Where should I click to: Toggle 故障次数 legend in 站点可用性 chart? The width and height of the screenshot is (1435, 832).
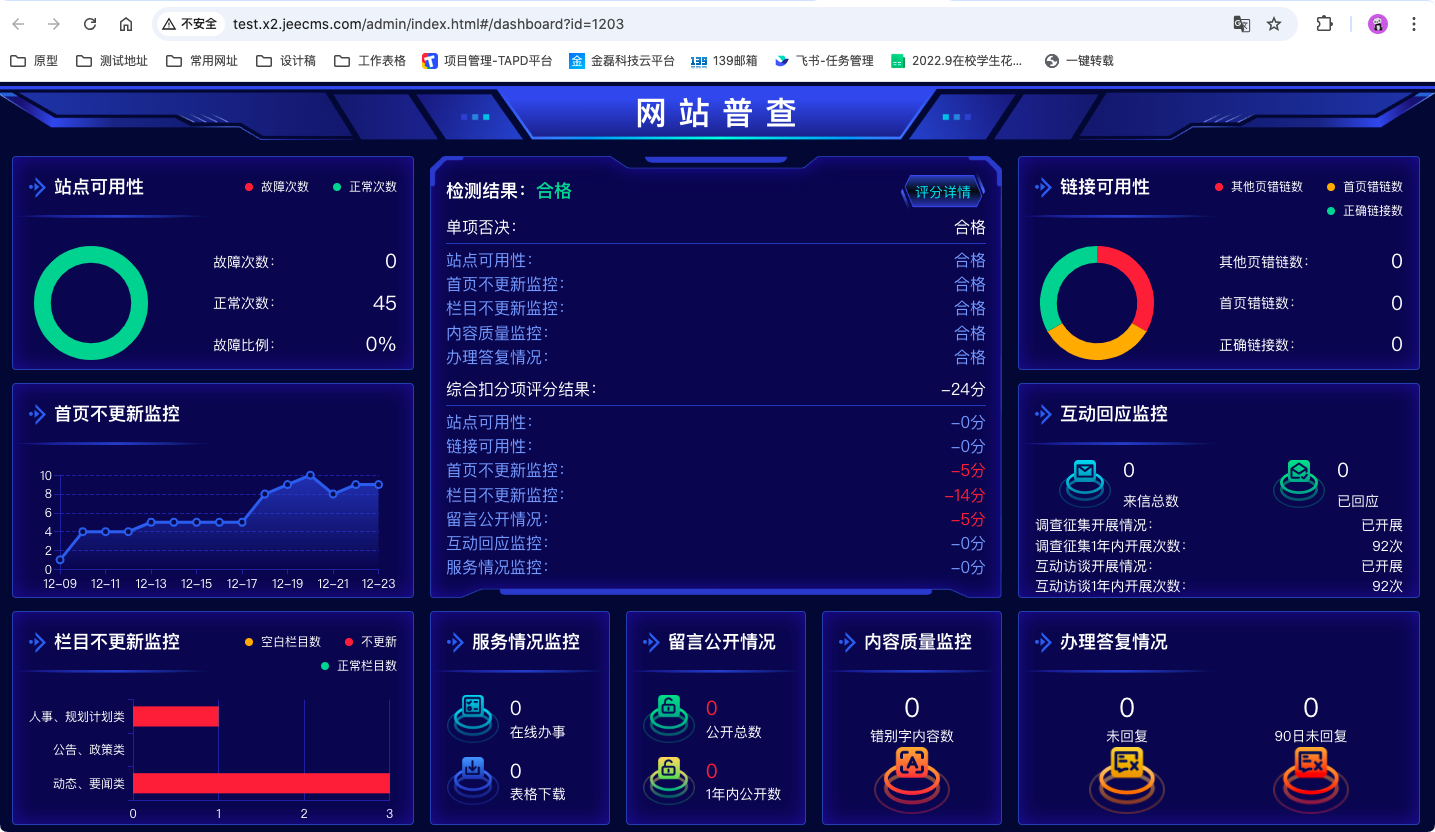(x=277, y=187)
